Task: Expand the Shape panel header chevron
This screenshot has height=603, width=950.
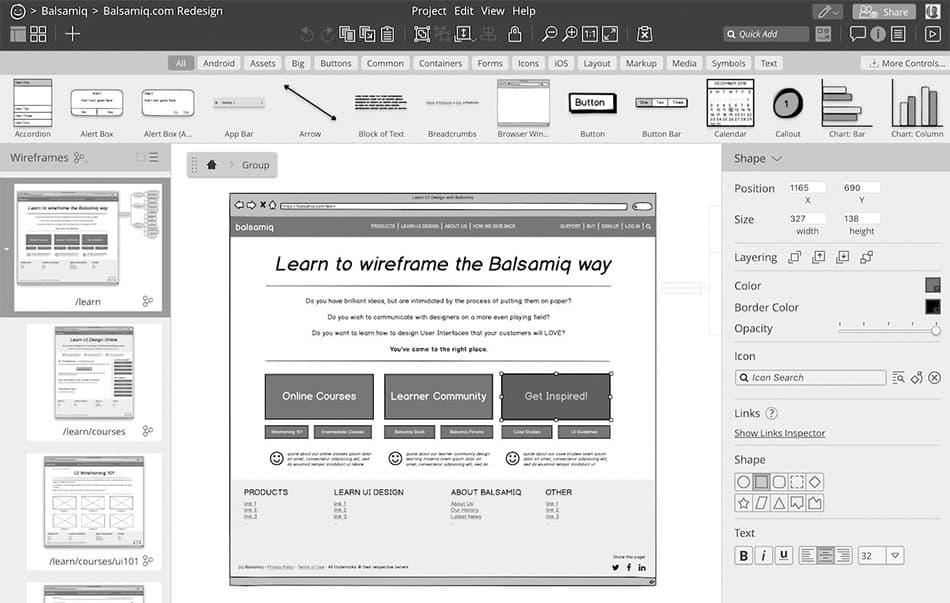Action: [777, 159]
